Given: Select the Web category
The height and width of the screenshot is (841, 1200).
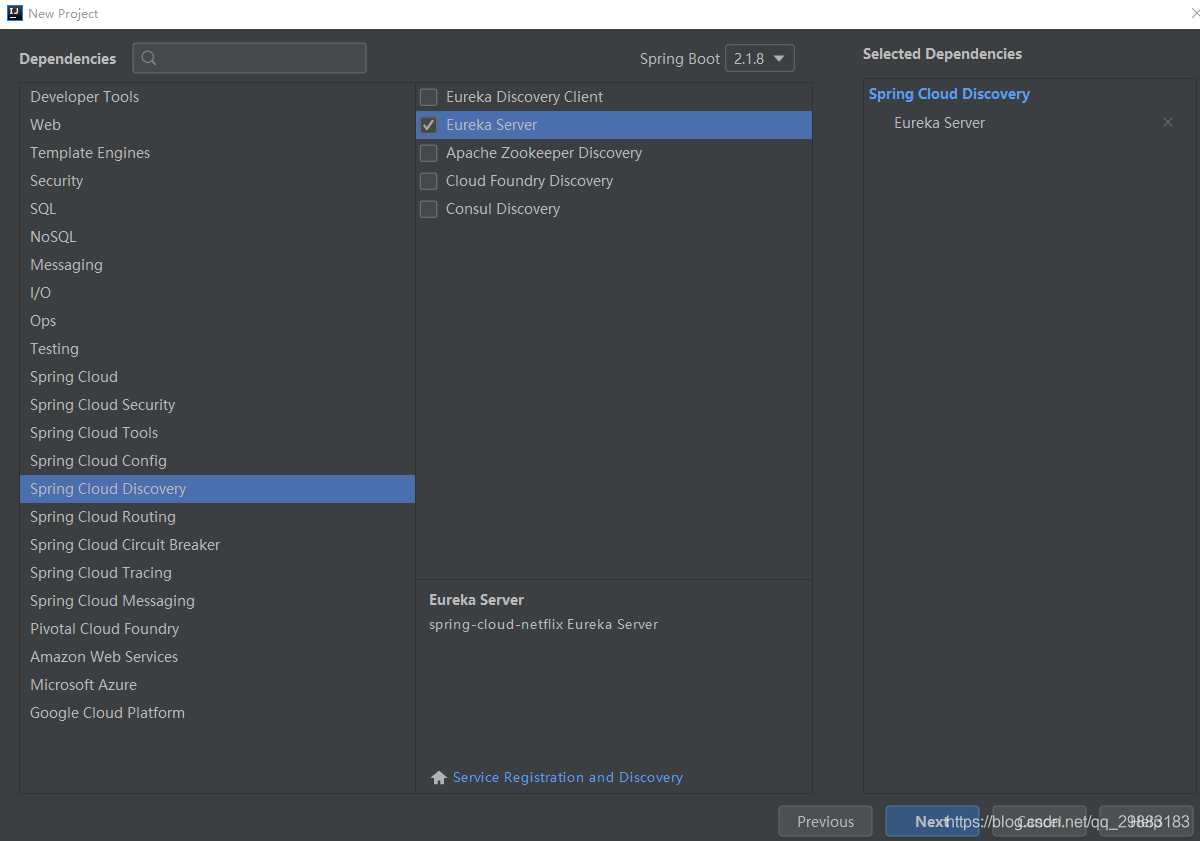Looking at the screenshot, I should [217, 125].
